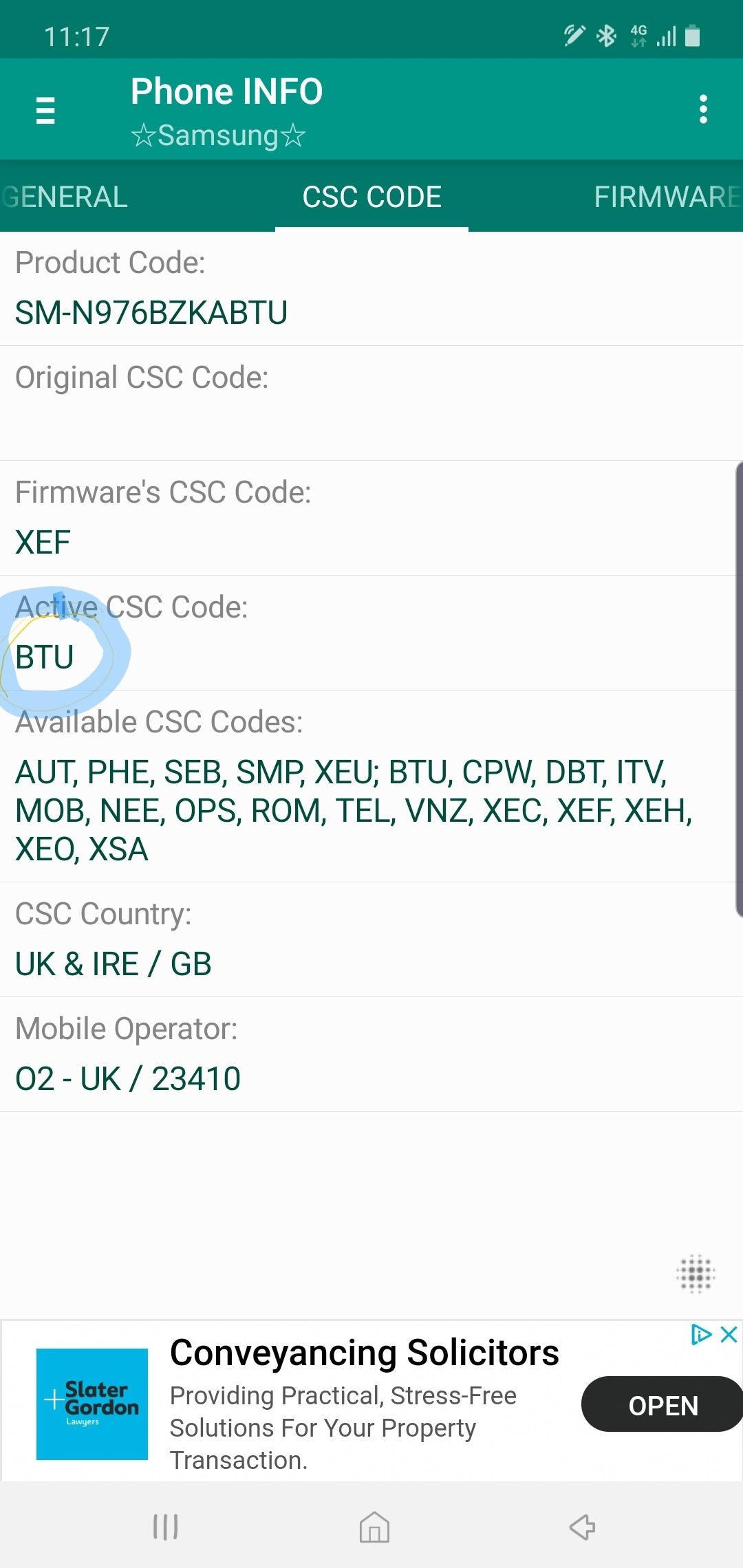Tap the Active CSC Code BTU value
This screenshot has width=743, height=1568.
[45, 657]
